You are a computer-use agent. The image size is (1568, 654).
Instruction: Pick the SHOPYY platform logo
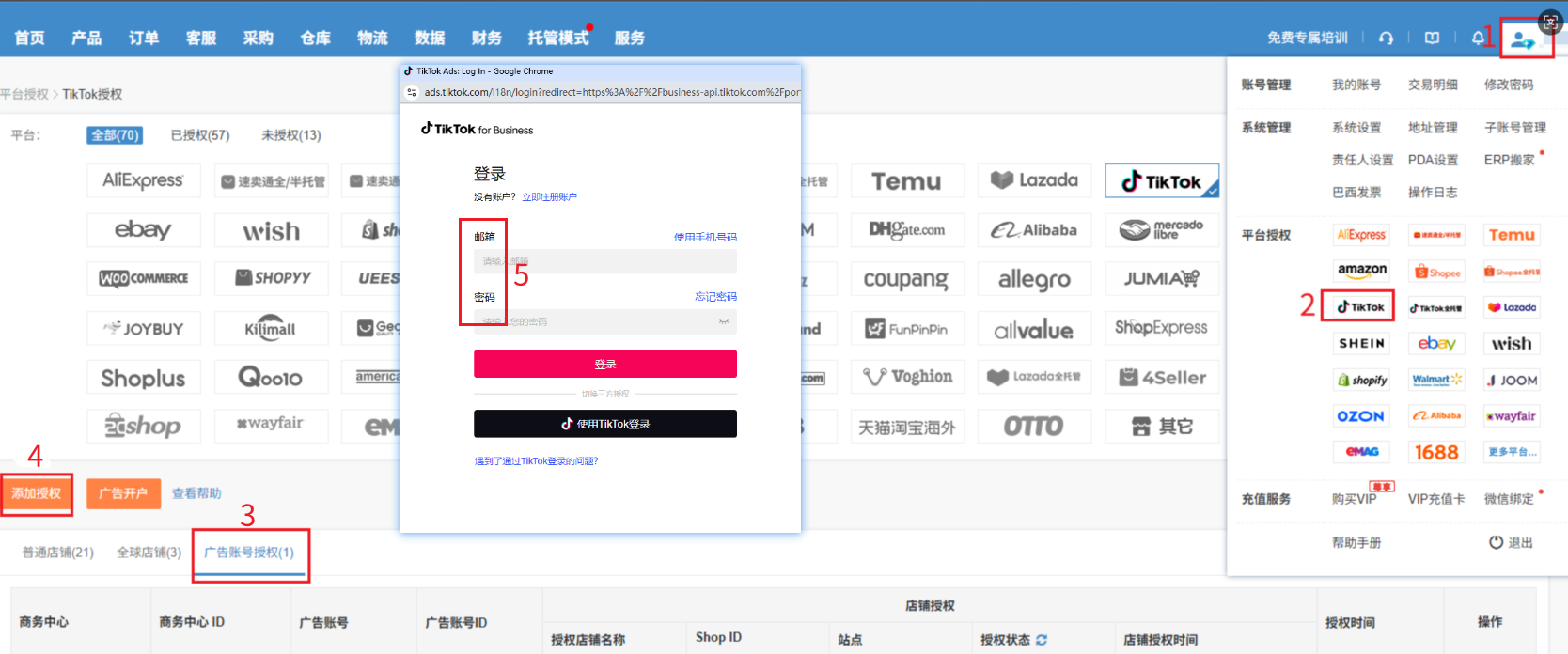tap(272, 278)
